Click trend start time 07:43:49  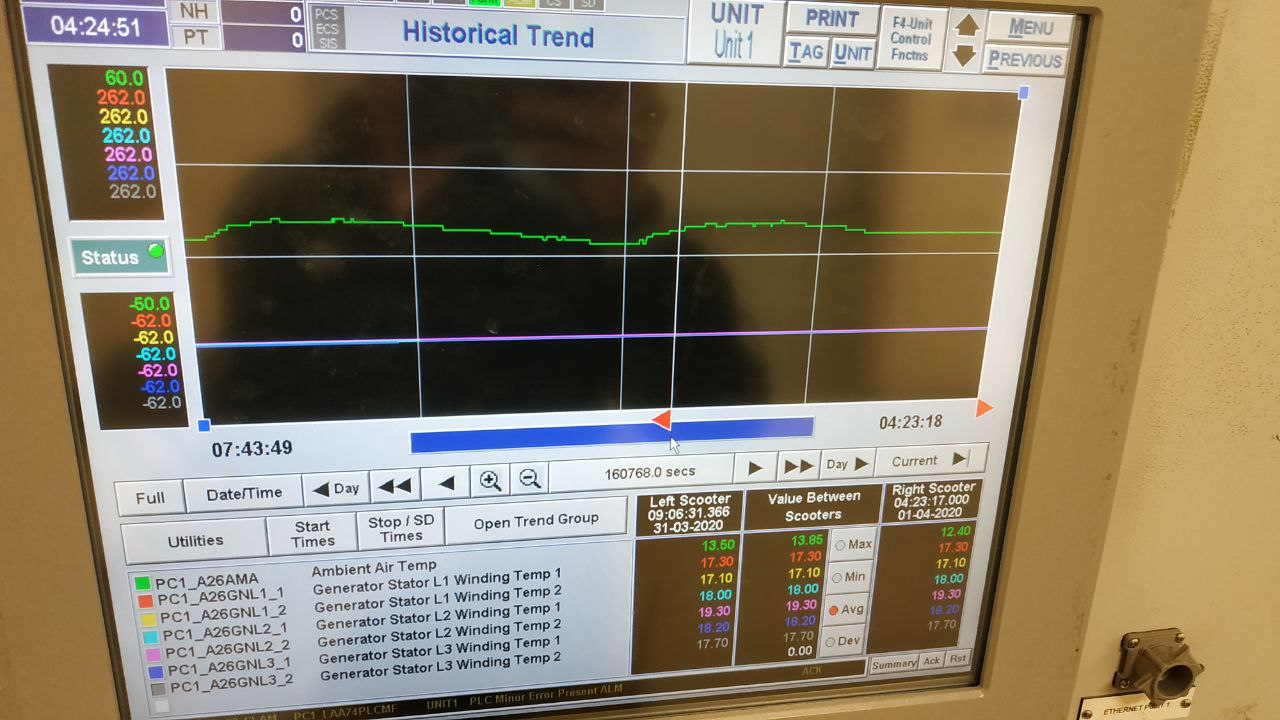[252, 448]
